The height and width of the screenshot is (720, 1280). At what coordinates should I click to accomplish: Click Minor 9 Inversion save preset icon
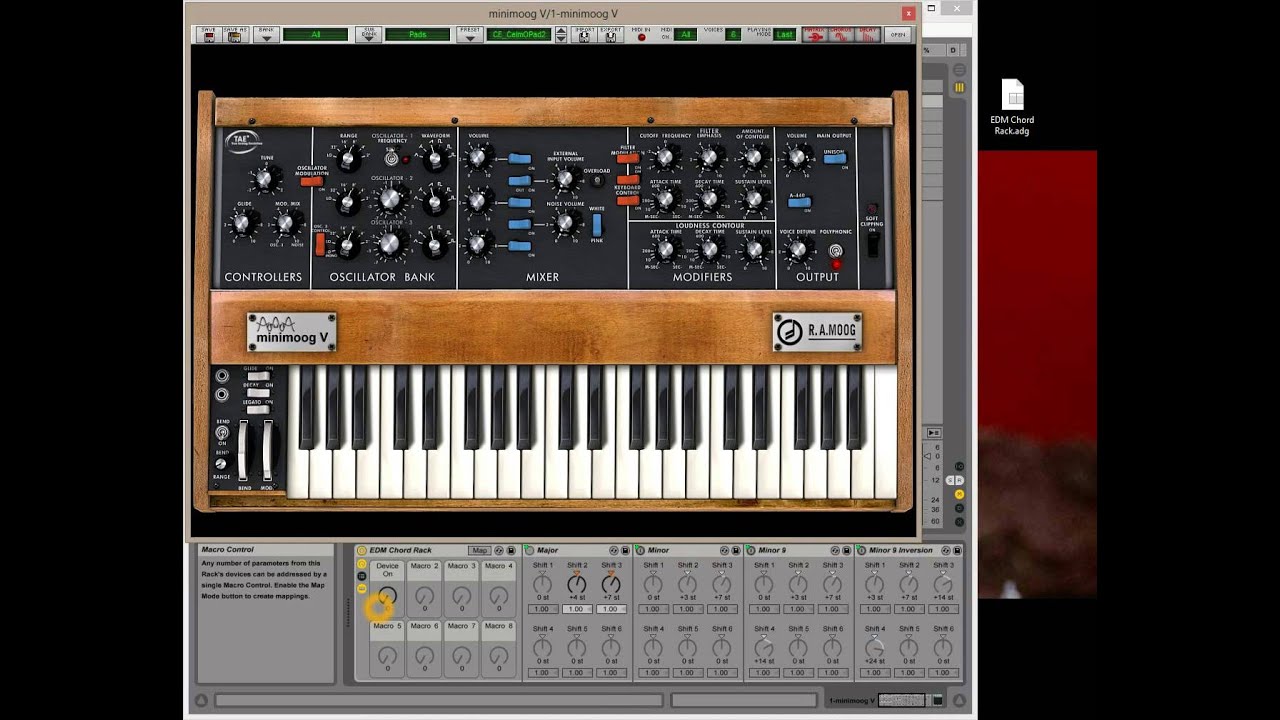point(957,550)
